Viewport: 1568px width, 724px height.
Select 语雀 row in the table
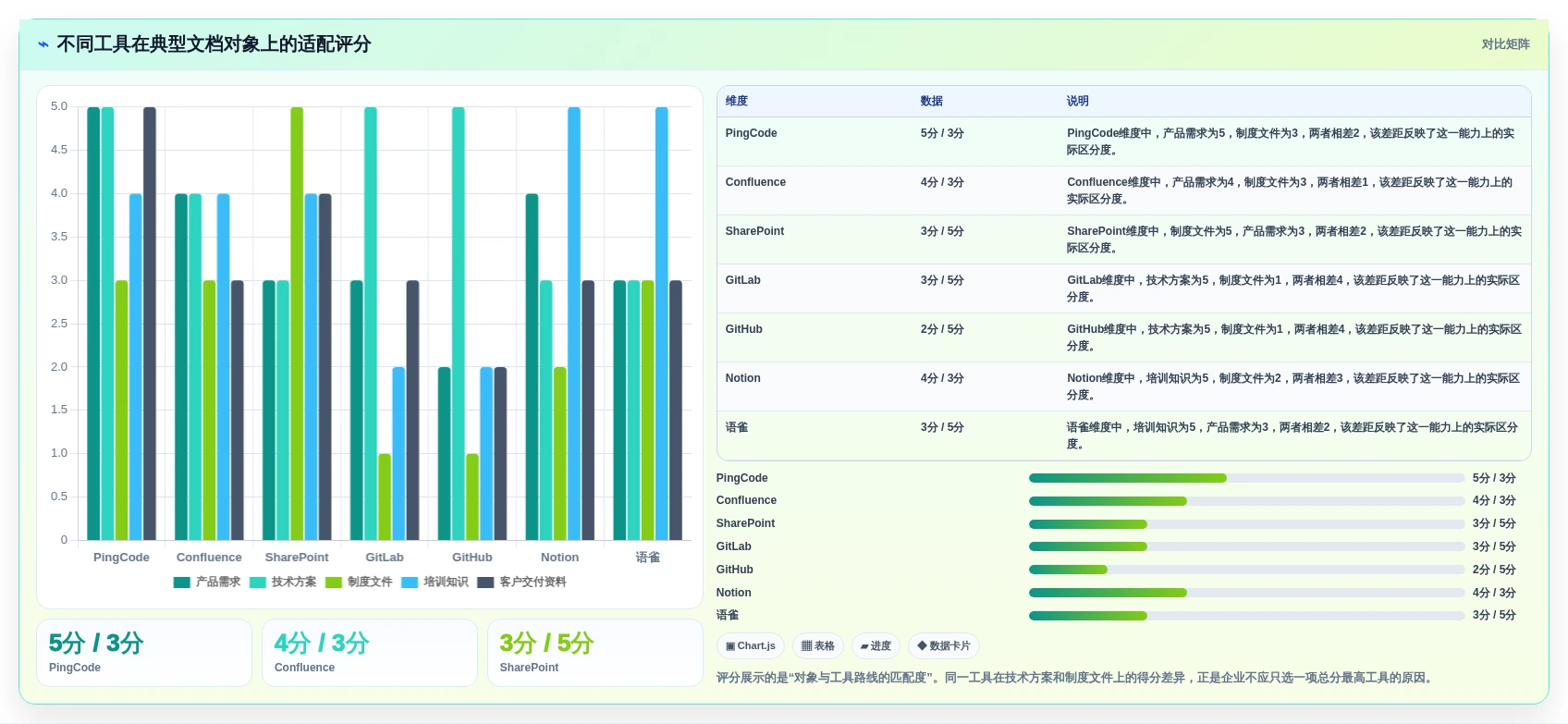1123,436
